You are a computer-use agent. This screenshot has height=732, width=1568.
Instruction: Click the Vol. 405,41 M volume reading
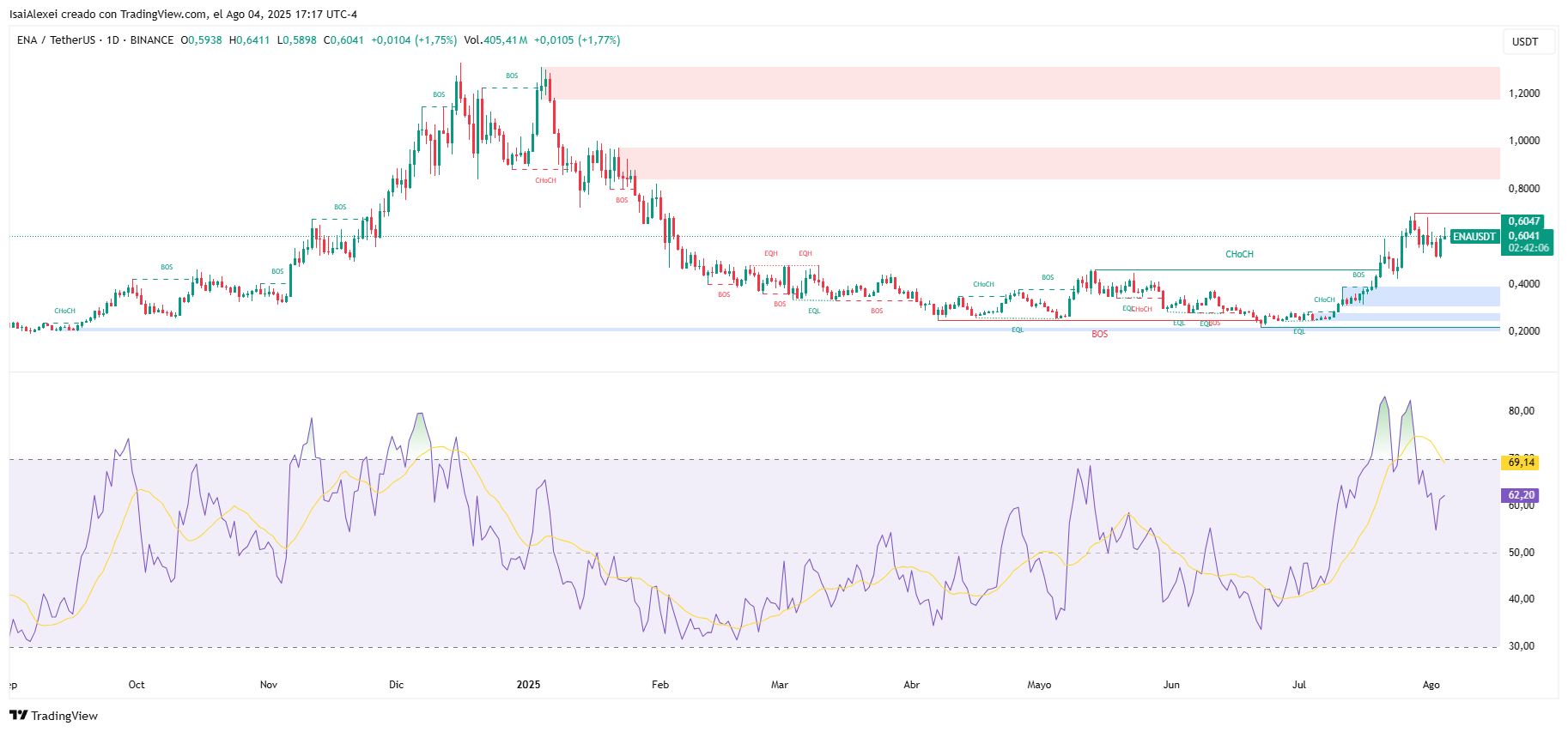[x=495, y=40]
